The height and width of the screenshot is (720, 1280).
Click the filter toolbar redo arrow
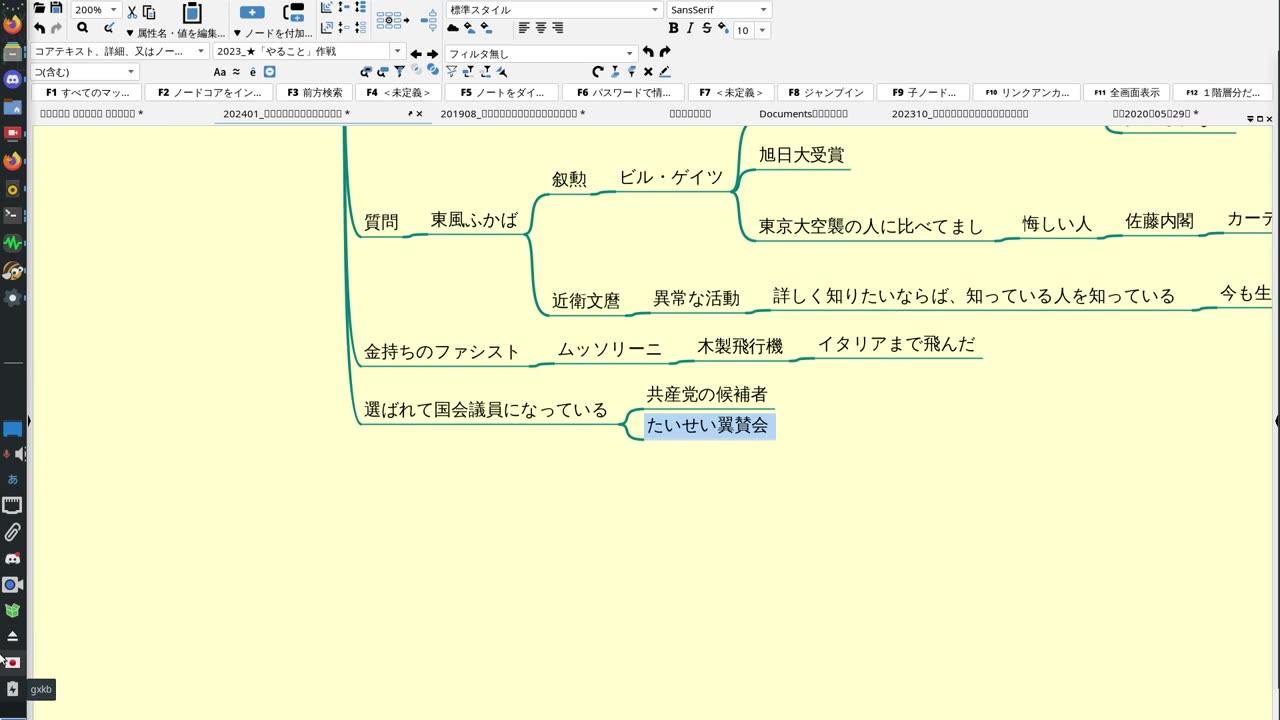click(x=665, y=52)
